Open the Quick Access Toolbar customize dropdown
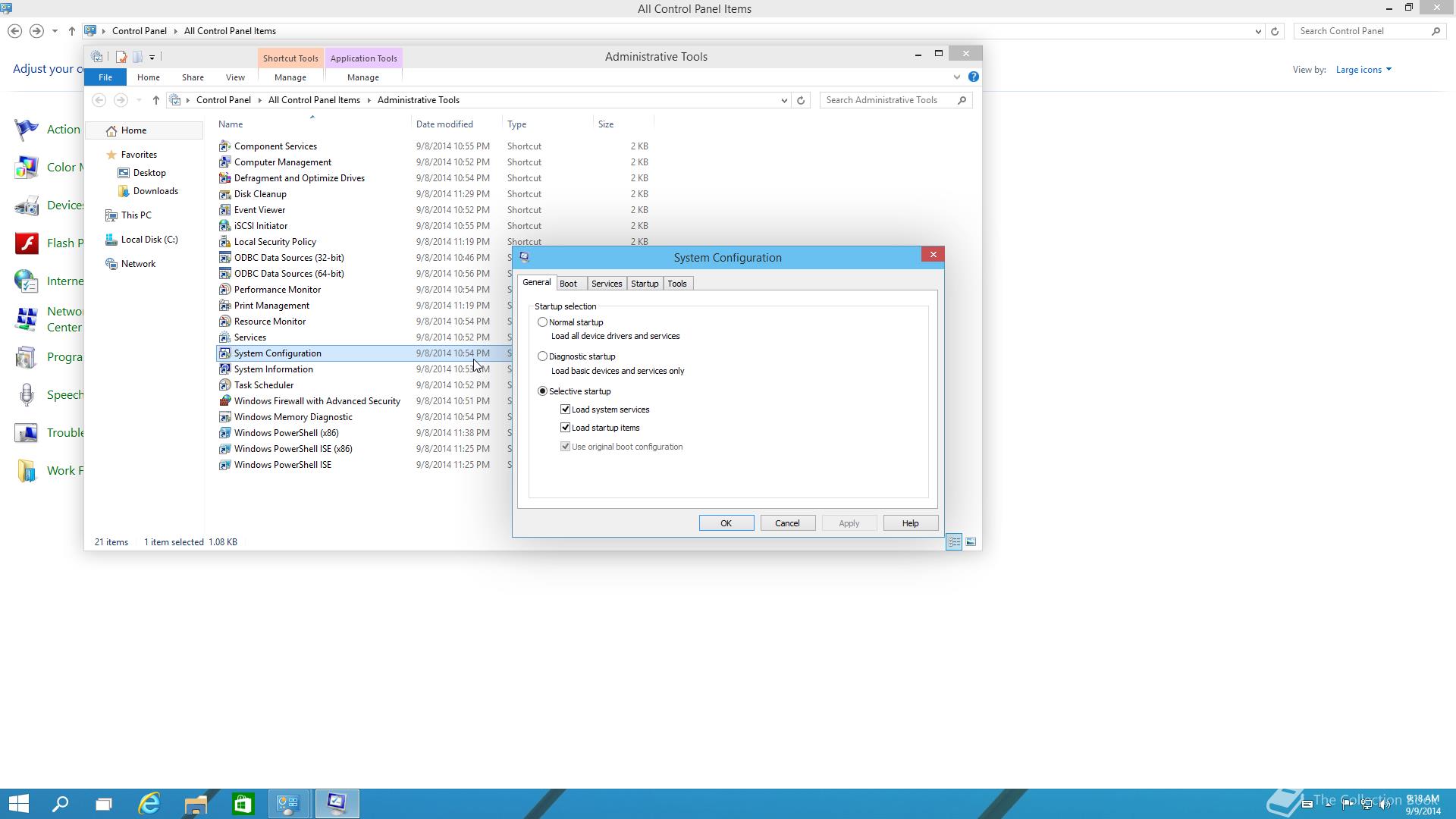The image size is (1456, 819). 152,57
